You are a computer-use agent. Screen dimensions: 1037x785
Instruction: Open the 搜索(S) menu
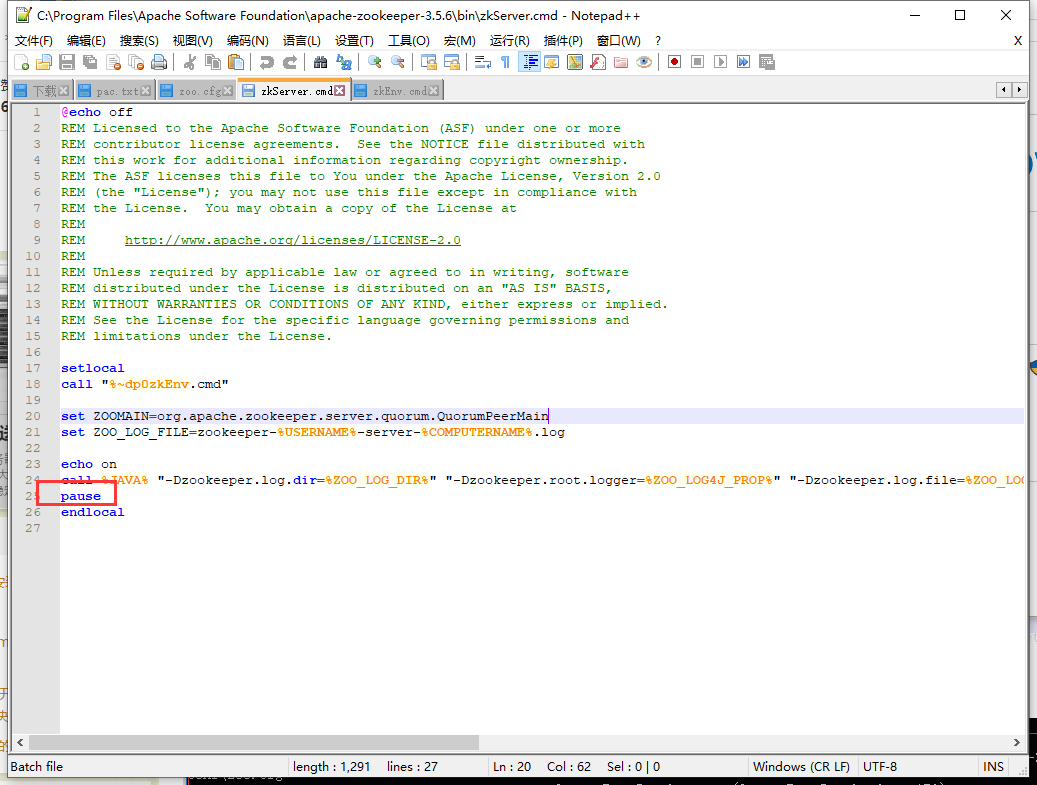point(138,40)
